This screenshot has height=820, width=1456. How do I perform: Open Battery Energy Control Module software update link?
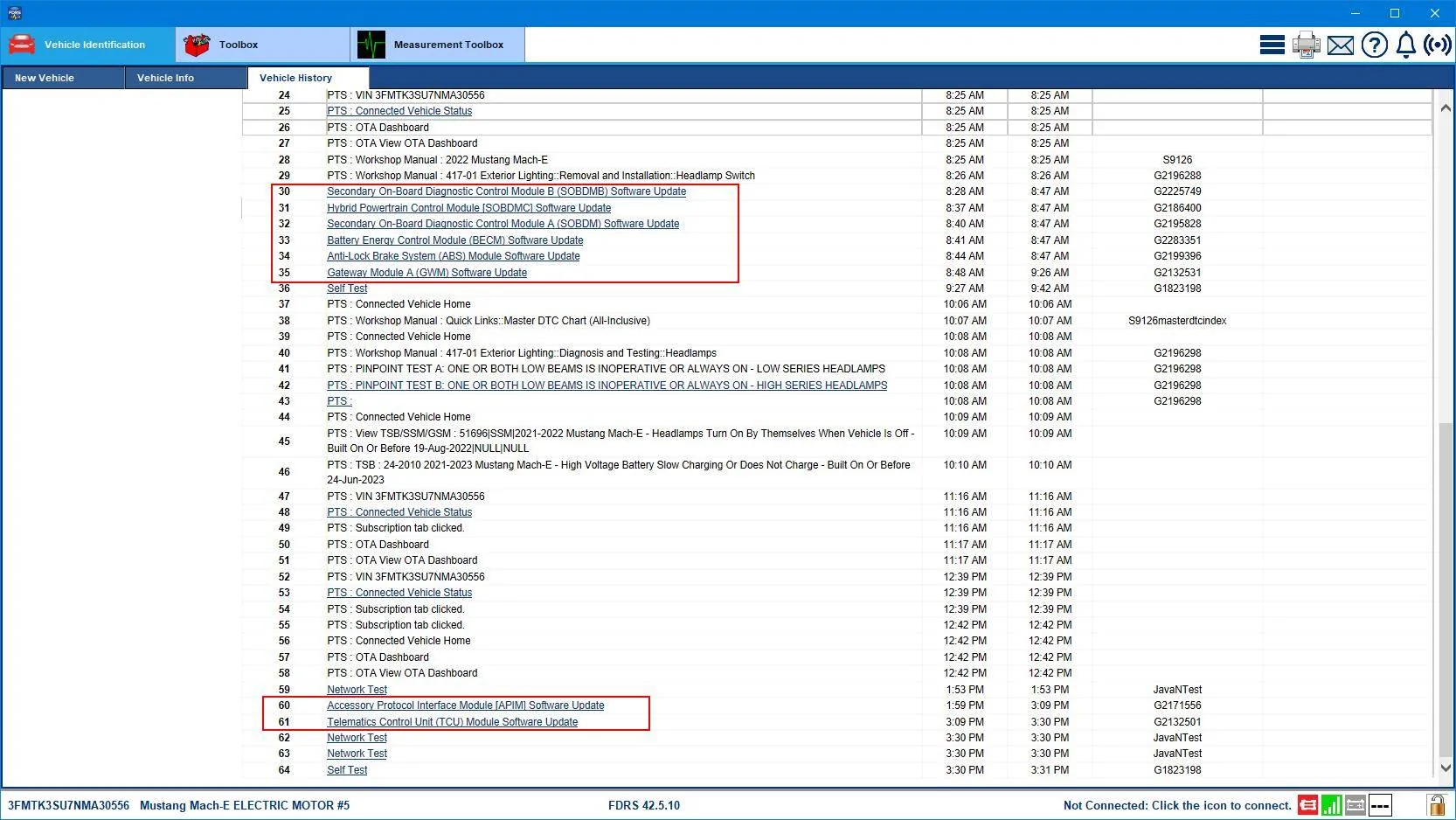[x=455, y=240]
